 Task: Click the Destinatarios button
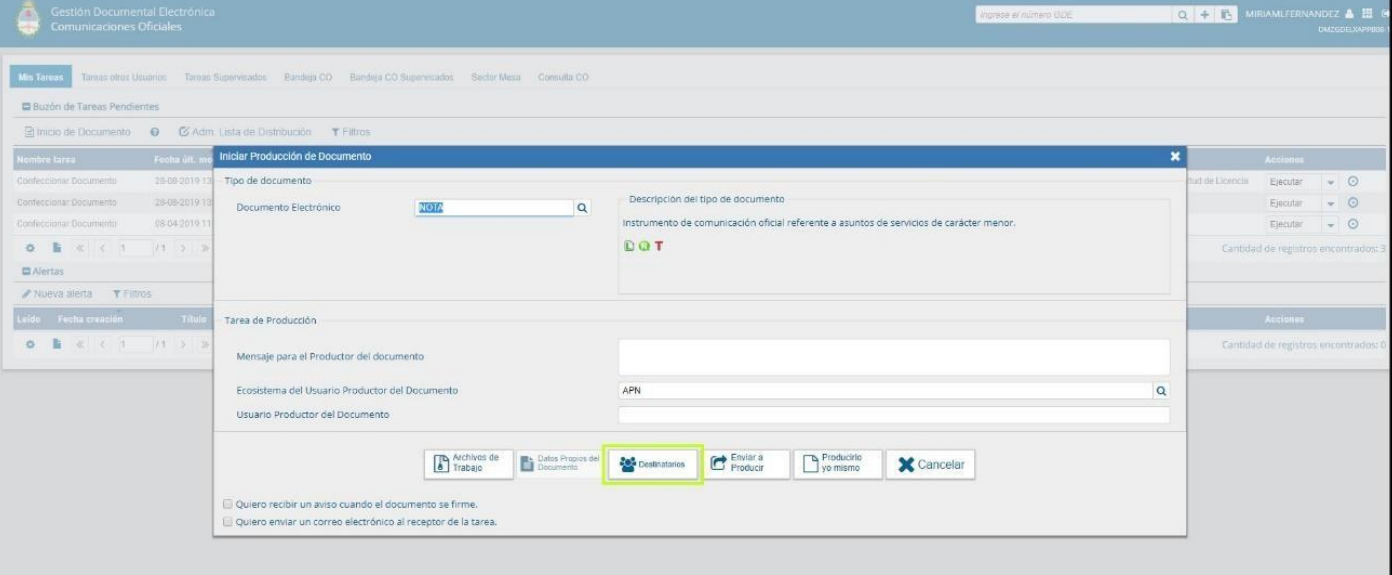coord(655,465)
